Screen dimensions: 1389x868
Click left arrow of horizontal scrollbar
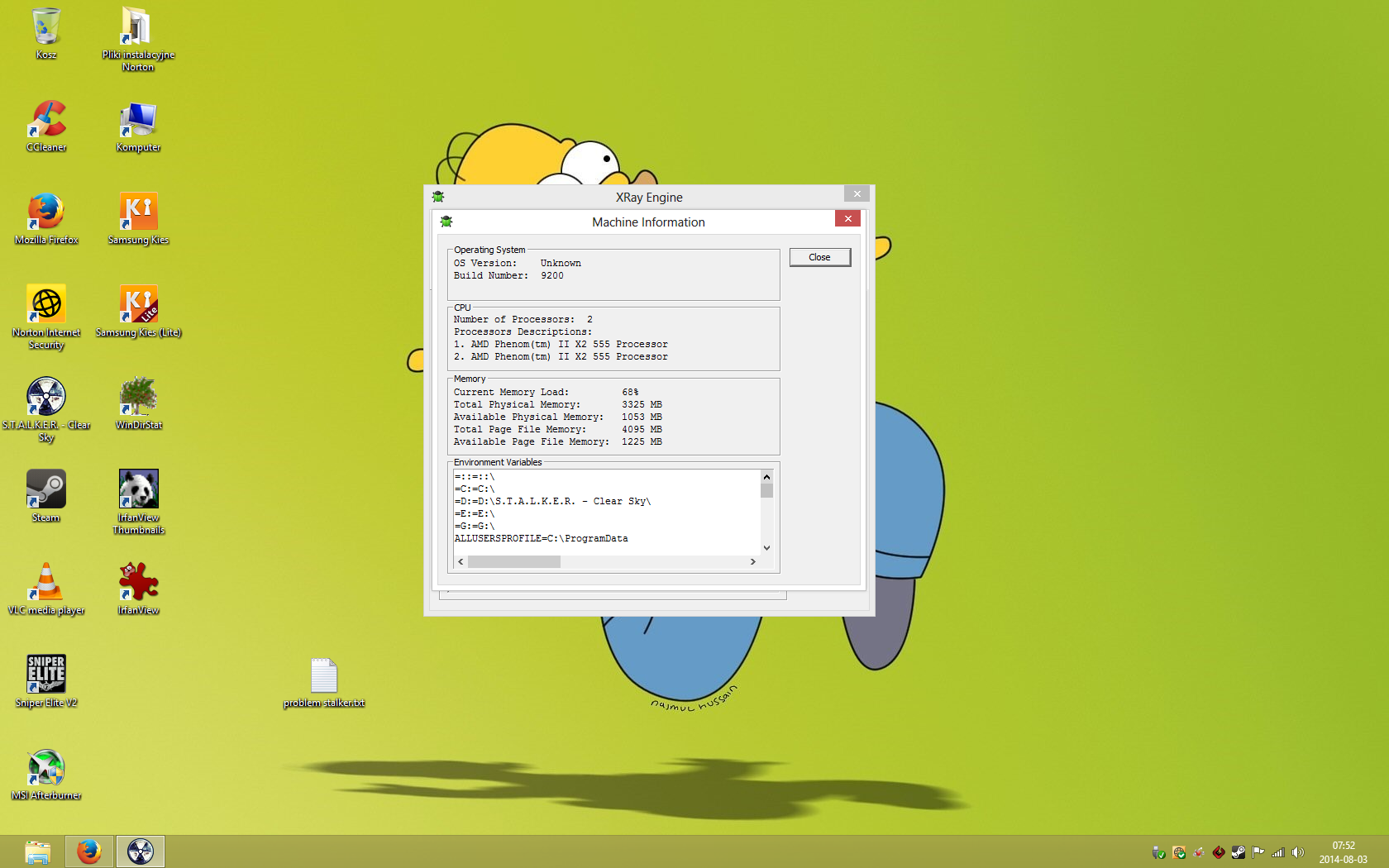tap(461, 561)
